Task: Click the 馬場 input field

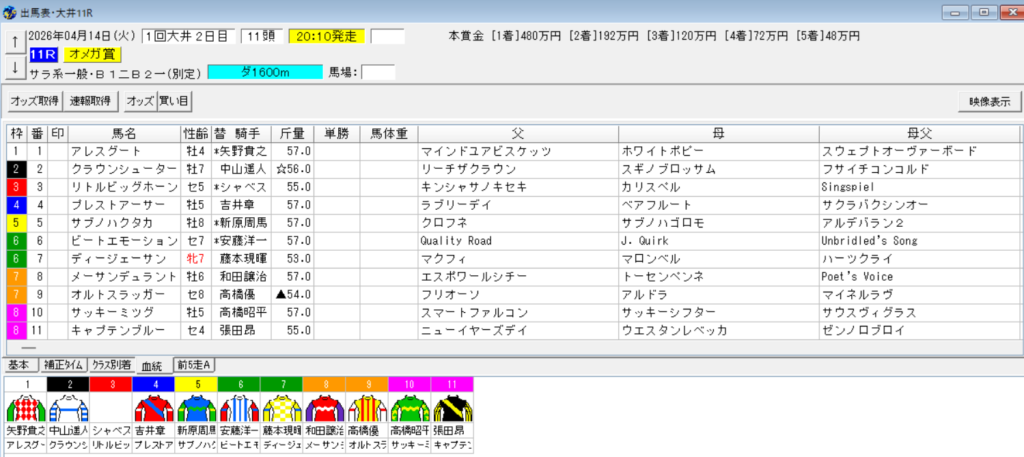Action: [x=378, y=72]
